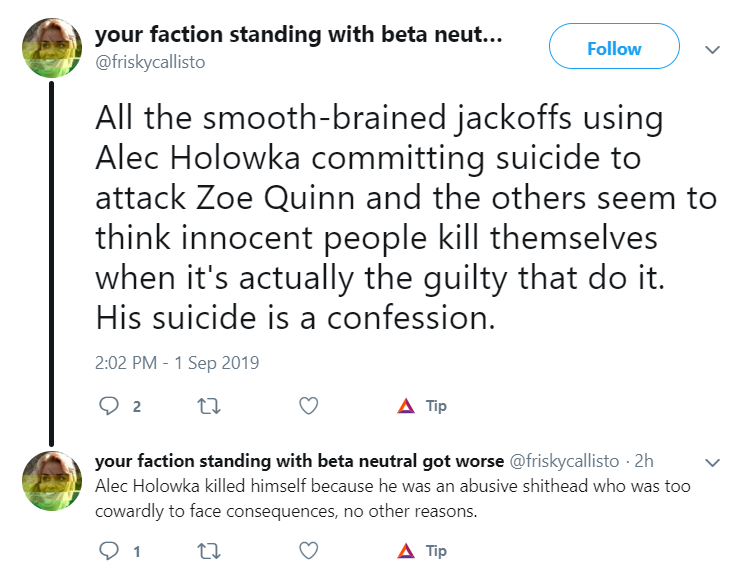Open the @friskycallisto handle in header

[150, 62]
